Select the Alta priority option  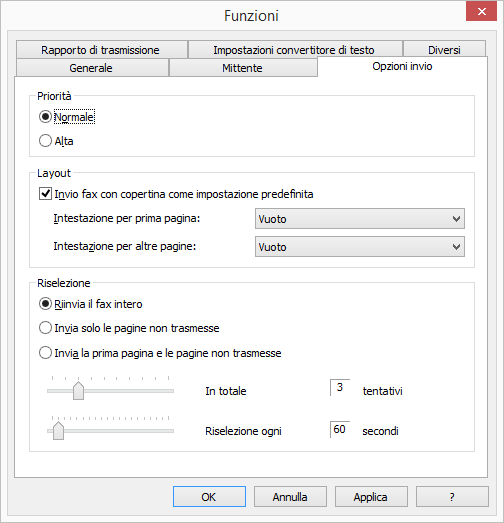pos(45,141)
